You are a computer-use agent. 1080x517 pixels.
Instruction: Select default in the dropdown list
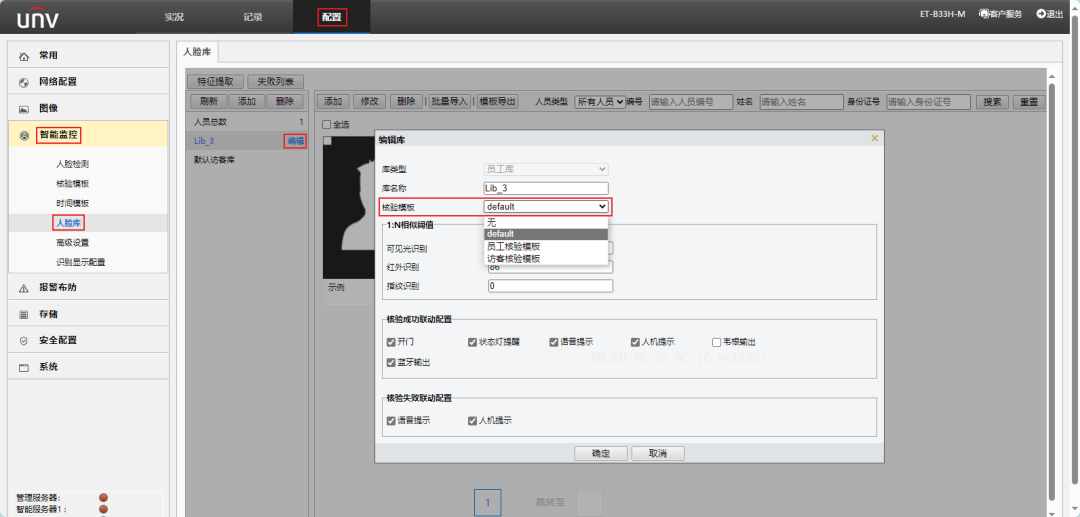pos(546,234)
